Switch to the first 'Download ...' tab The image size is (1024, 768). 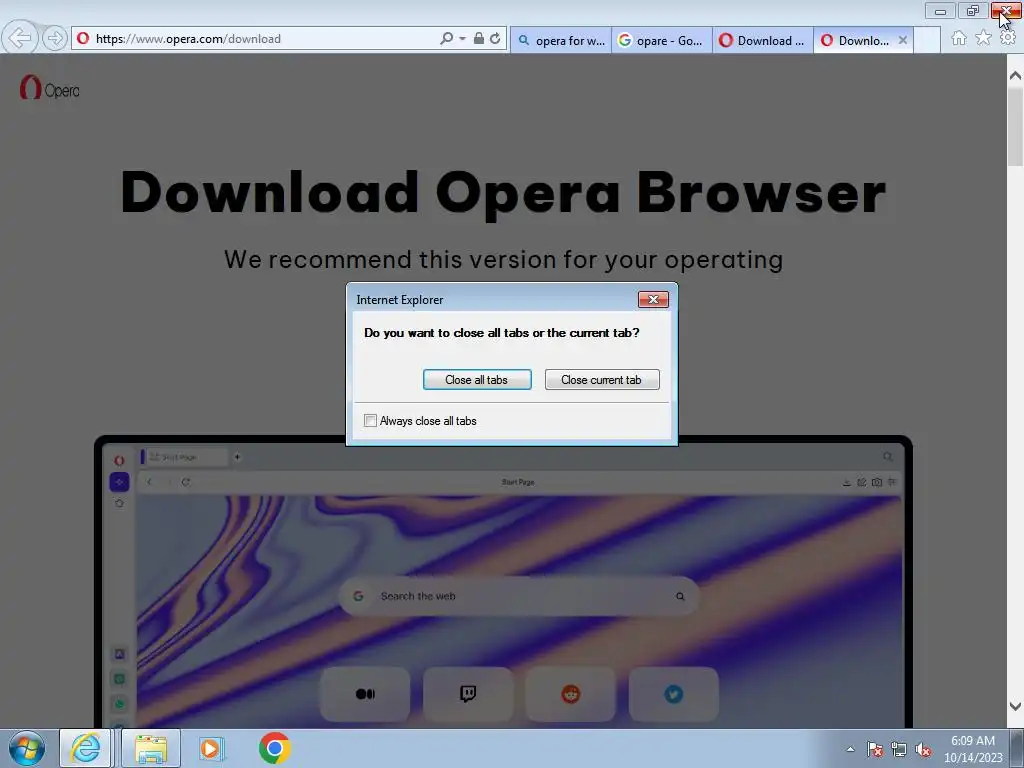763,40
